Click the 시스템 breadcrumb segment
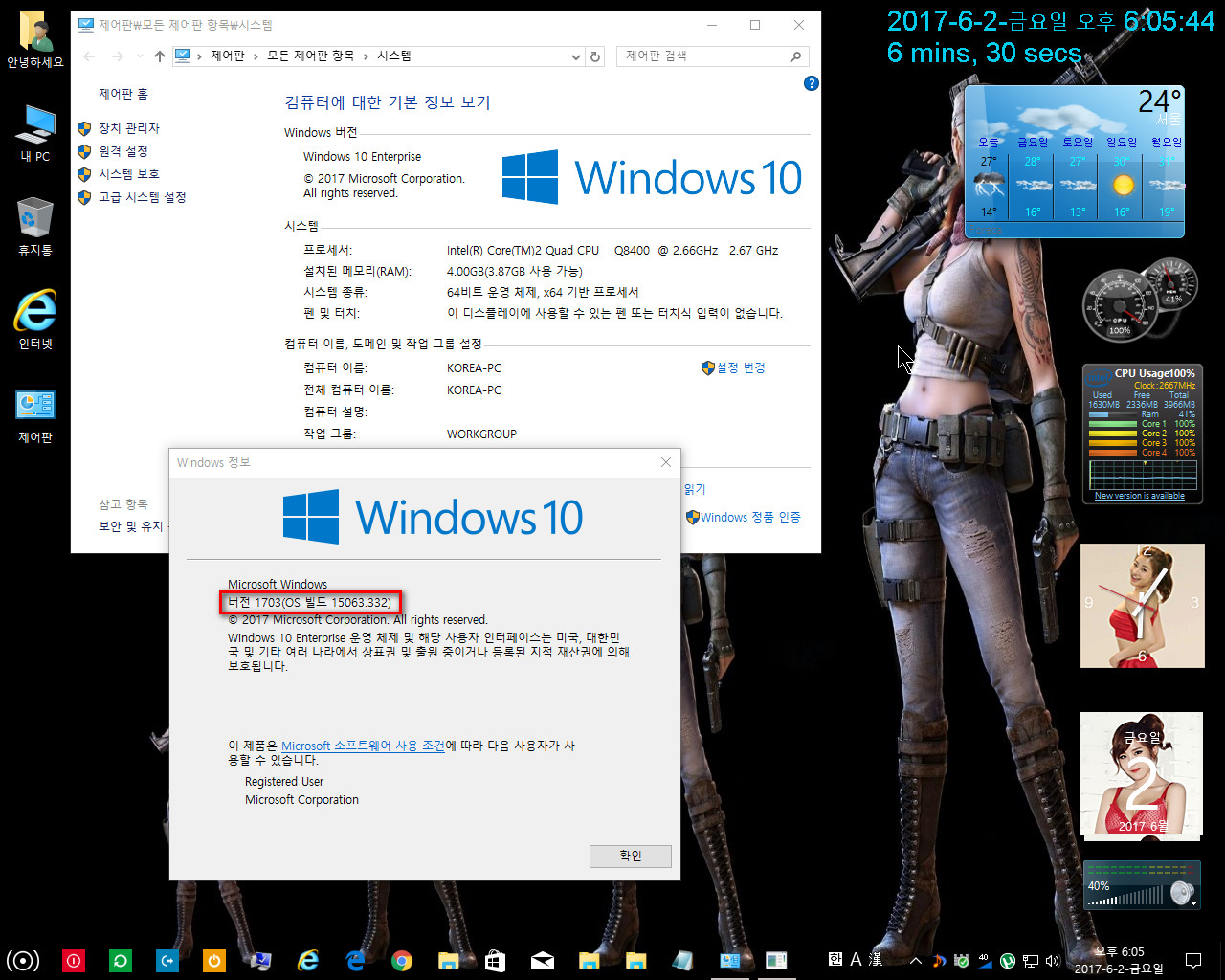 coord(394,56)
